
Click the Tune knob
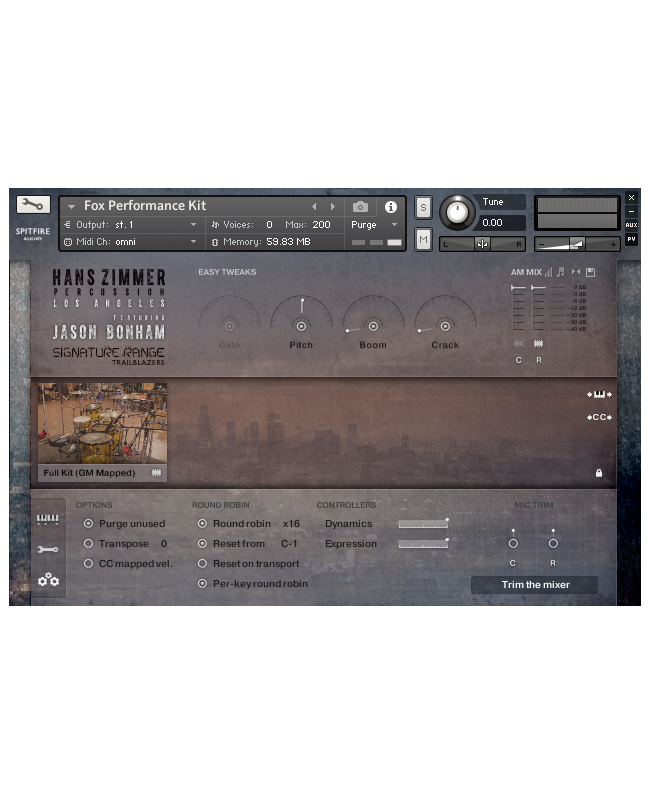457,212
